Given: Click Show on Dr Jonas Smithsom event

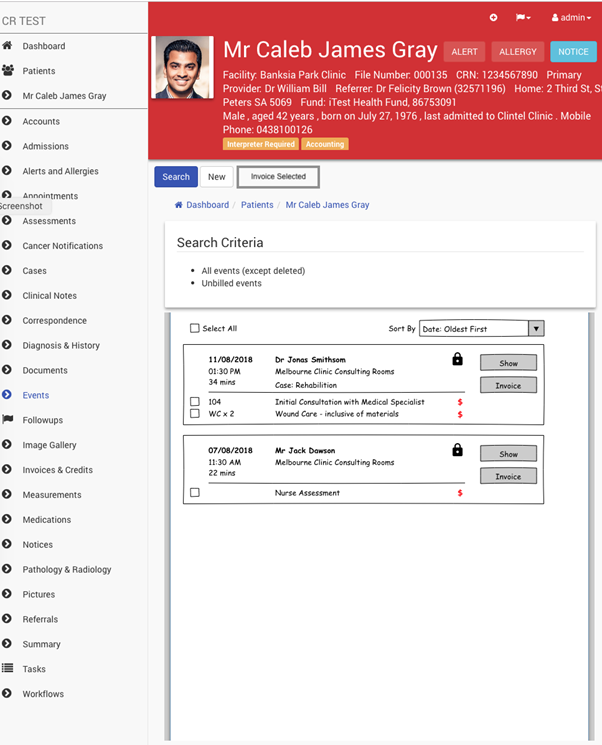Looking at the screenshot, I should 508,363.
